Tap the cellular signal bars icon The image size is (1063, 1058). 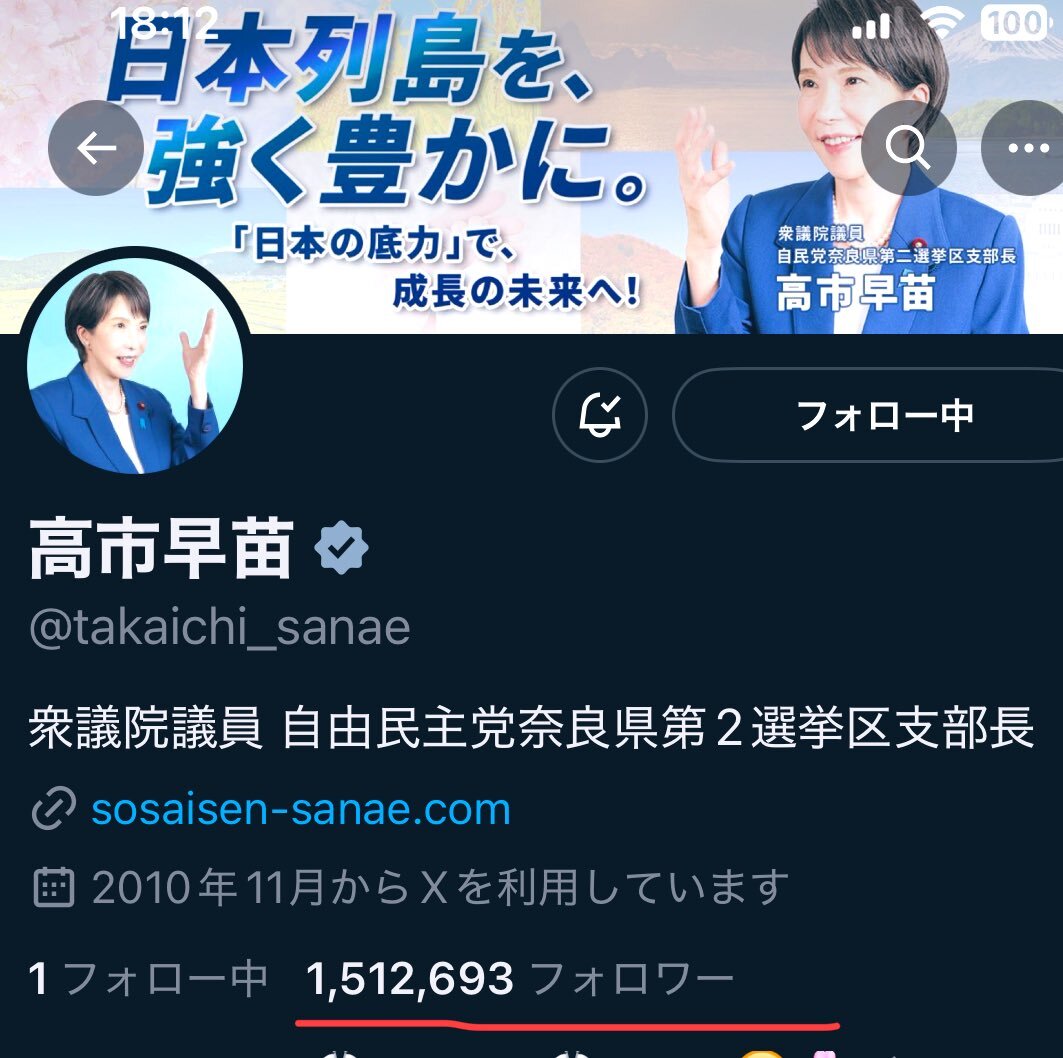coord(871,26)
